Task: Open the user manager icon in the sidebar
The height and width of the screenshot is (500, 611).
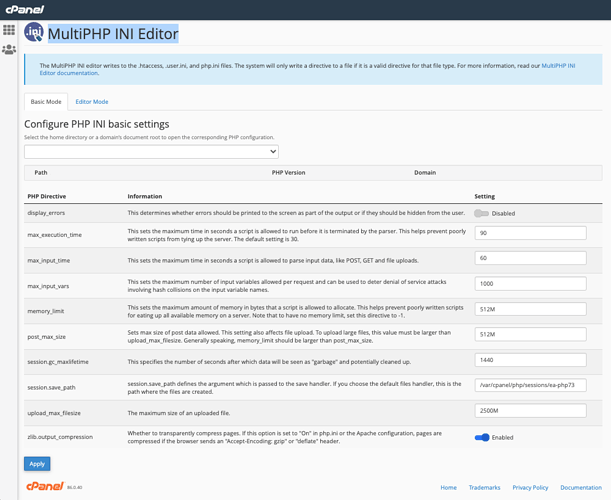Action: (9, 49)
